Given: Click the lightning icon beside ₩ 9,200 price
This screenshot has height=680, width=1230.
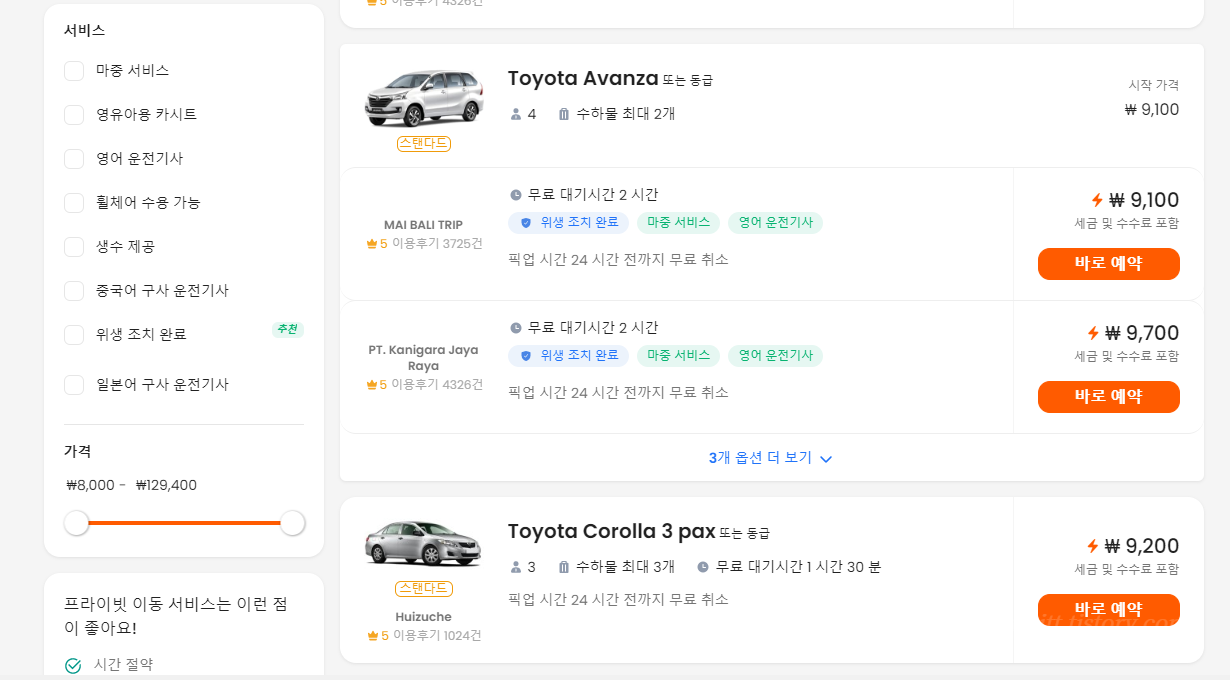Looking at the screenshot, I should pyautogui.click(x=1093, y=546).
